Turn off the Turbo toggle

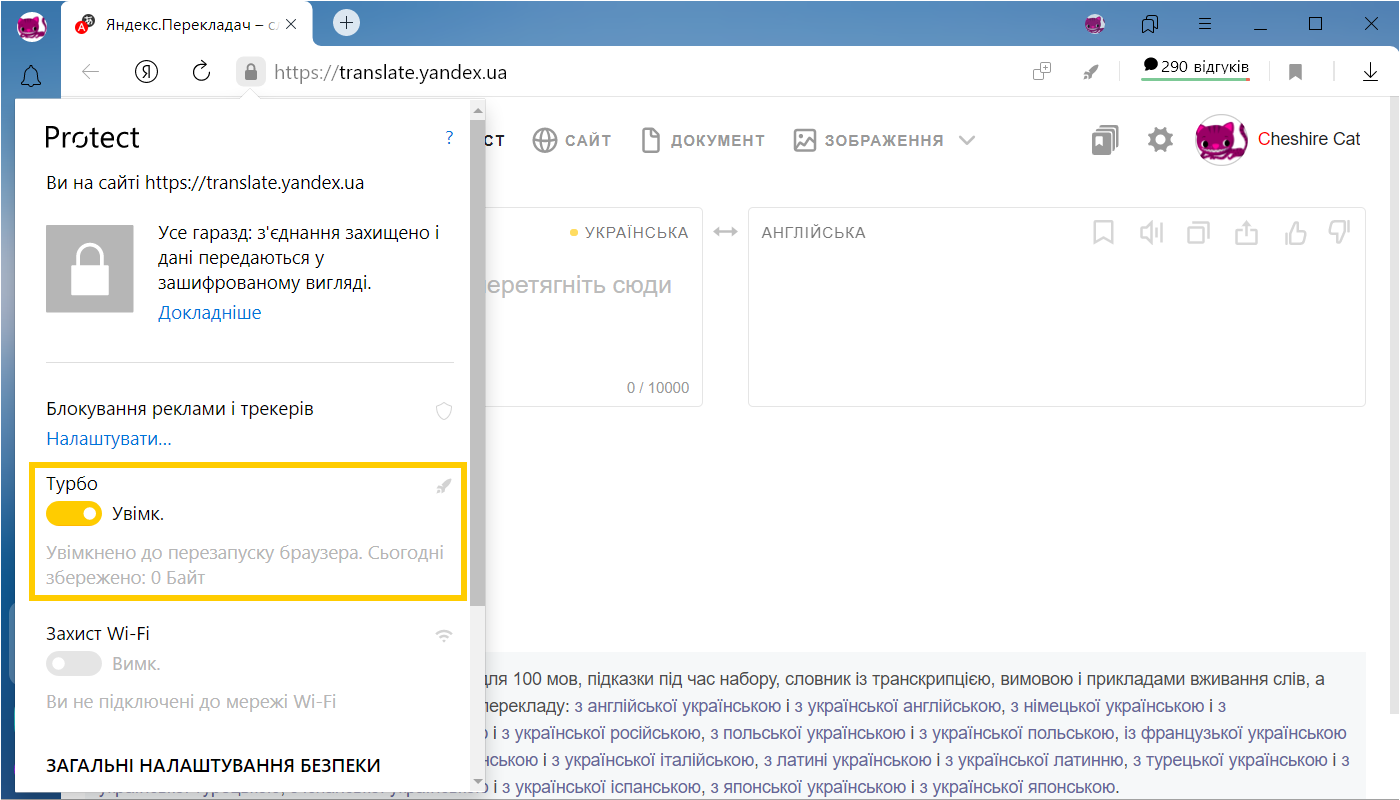tap(74, 514)
